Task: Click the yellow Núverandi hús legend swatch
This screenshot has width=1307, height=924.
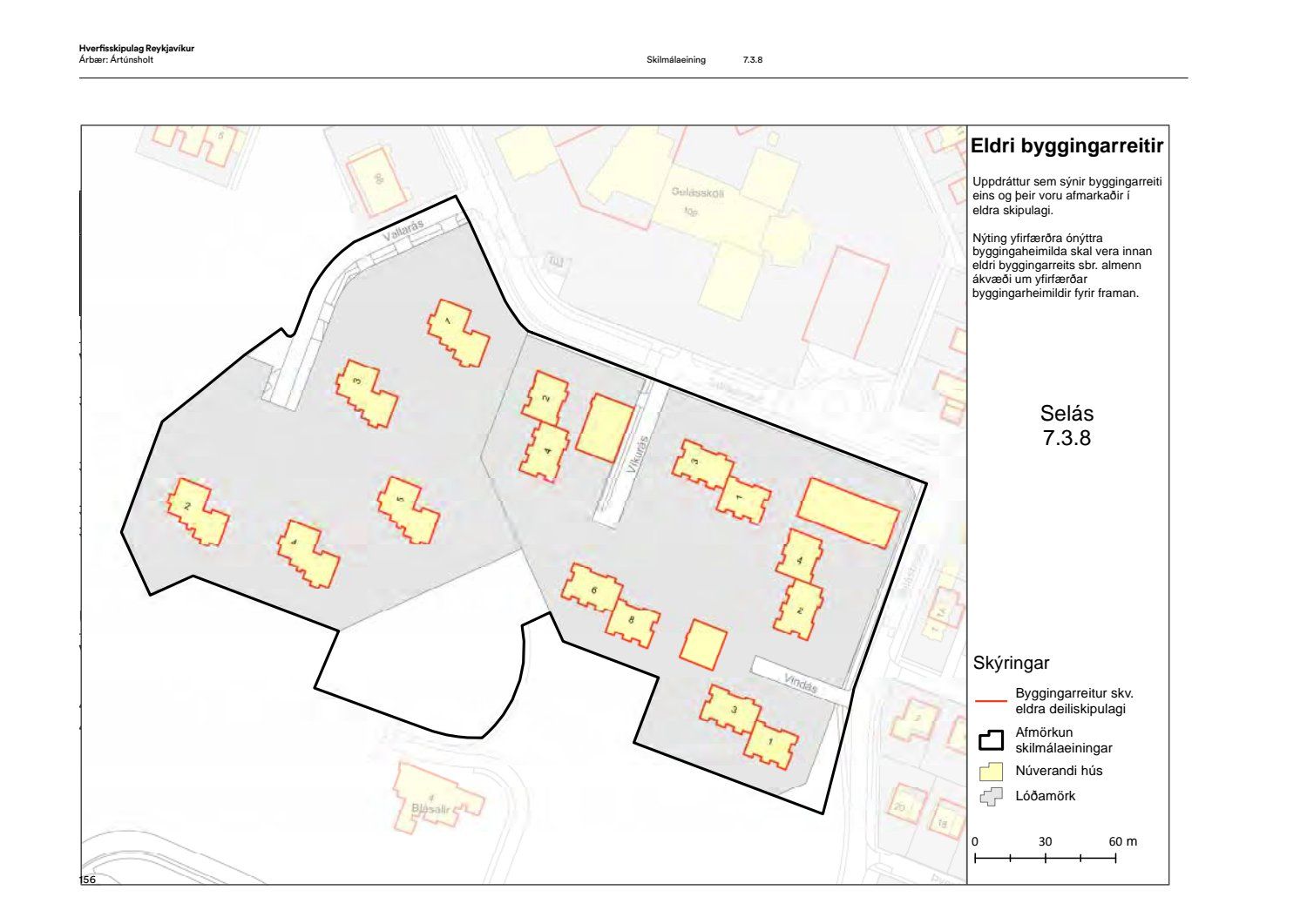Action: pyautogui.click(x=991, y=771)
